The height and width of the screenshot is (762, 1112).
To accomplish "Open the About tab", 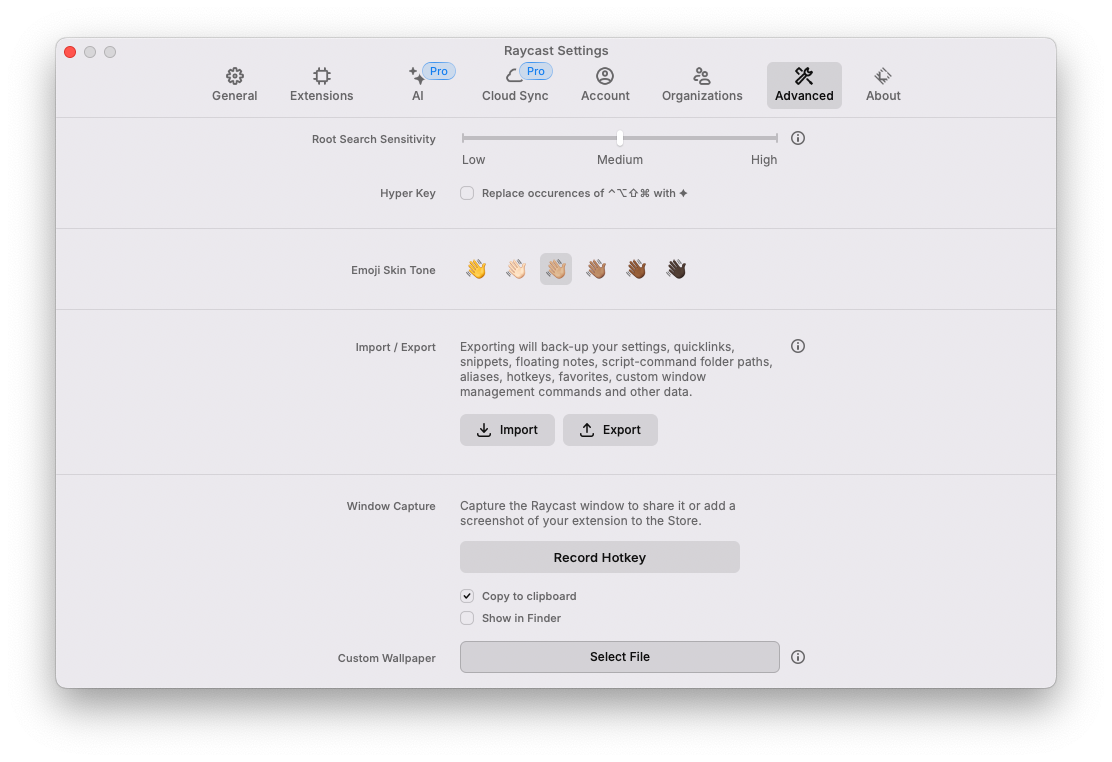I will (883, 85).
